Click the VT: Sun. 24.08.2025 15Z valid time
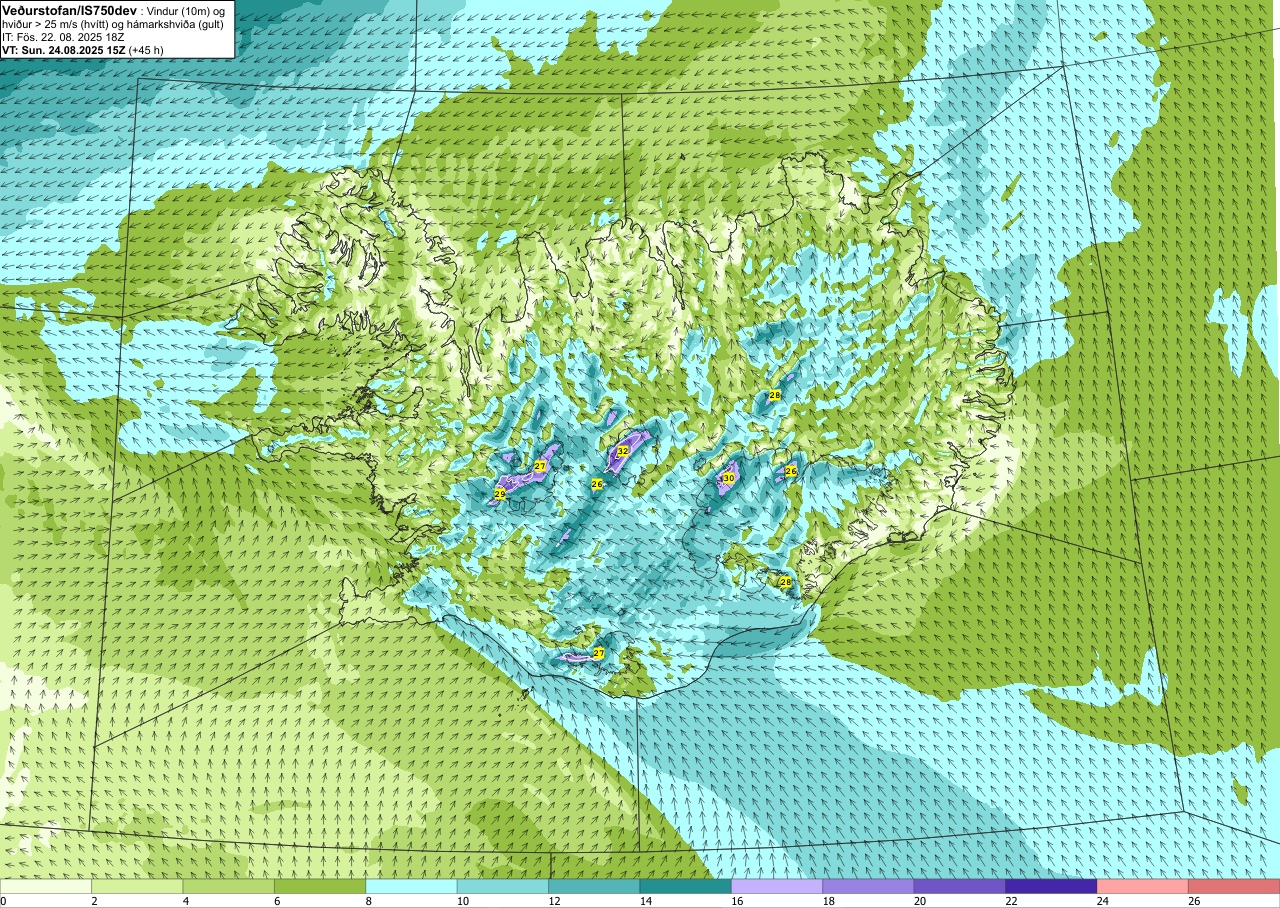The image size is (1280, 908). tap(64, 50)
